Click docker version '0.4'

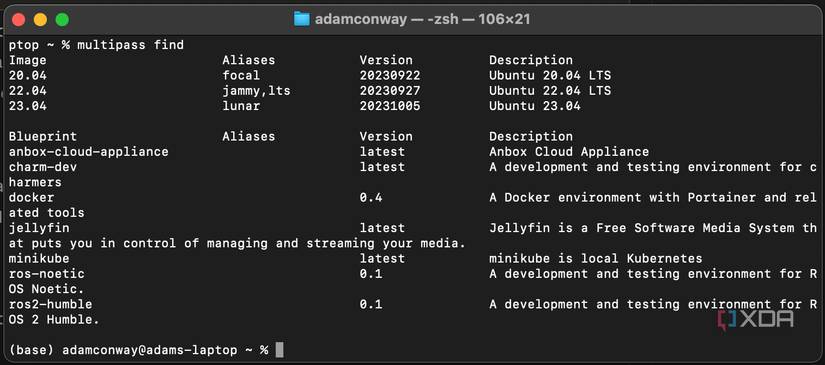(371, 197)
